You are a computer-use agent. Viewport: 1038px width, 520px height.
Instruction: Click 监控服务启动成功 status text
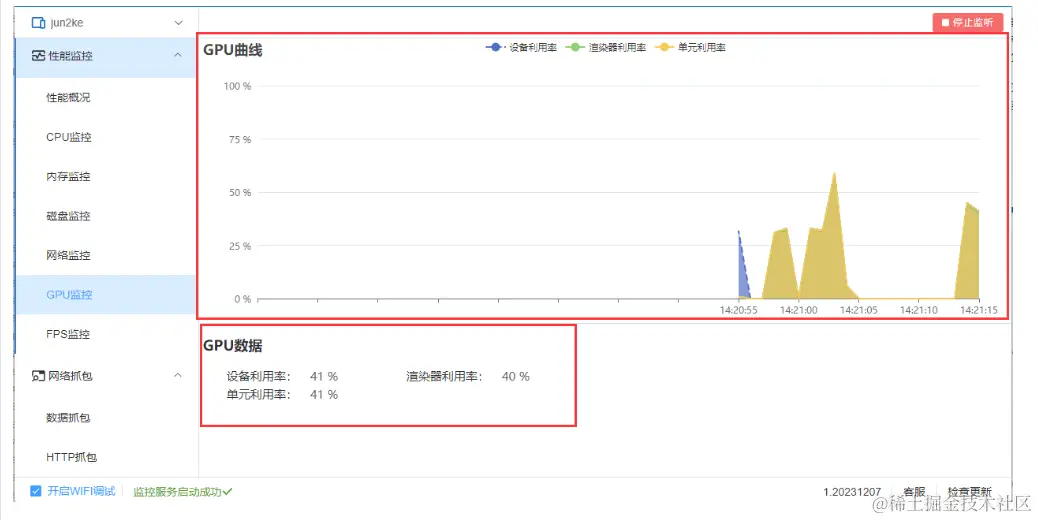coord(177,492)
